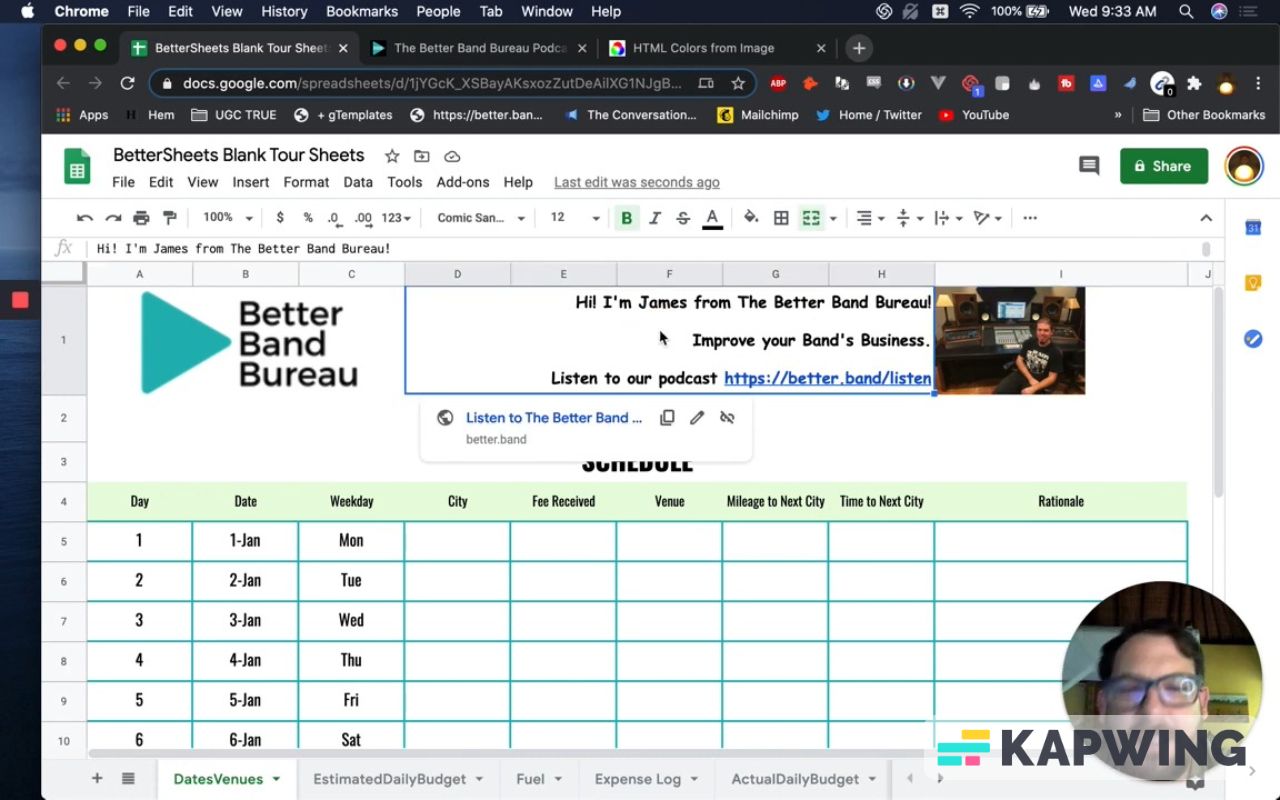Undo the last edit in the toolbar
Viewport: 1280px width, 800px height.
pos(85,218)
